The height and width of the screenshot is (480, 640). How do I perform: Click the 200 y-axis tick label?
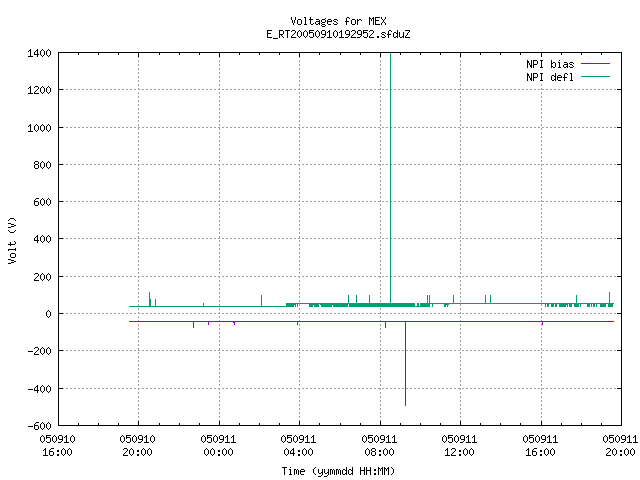click(42, 277)
